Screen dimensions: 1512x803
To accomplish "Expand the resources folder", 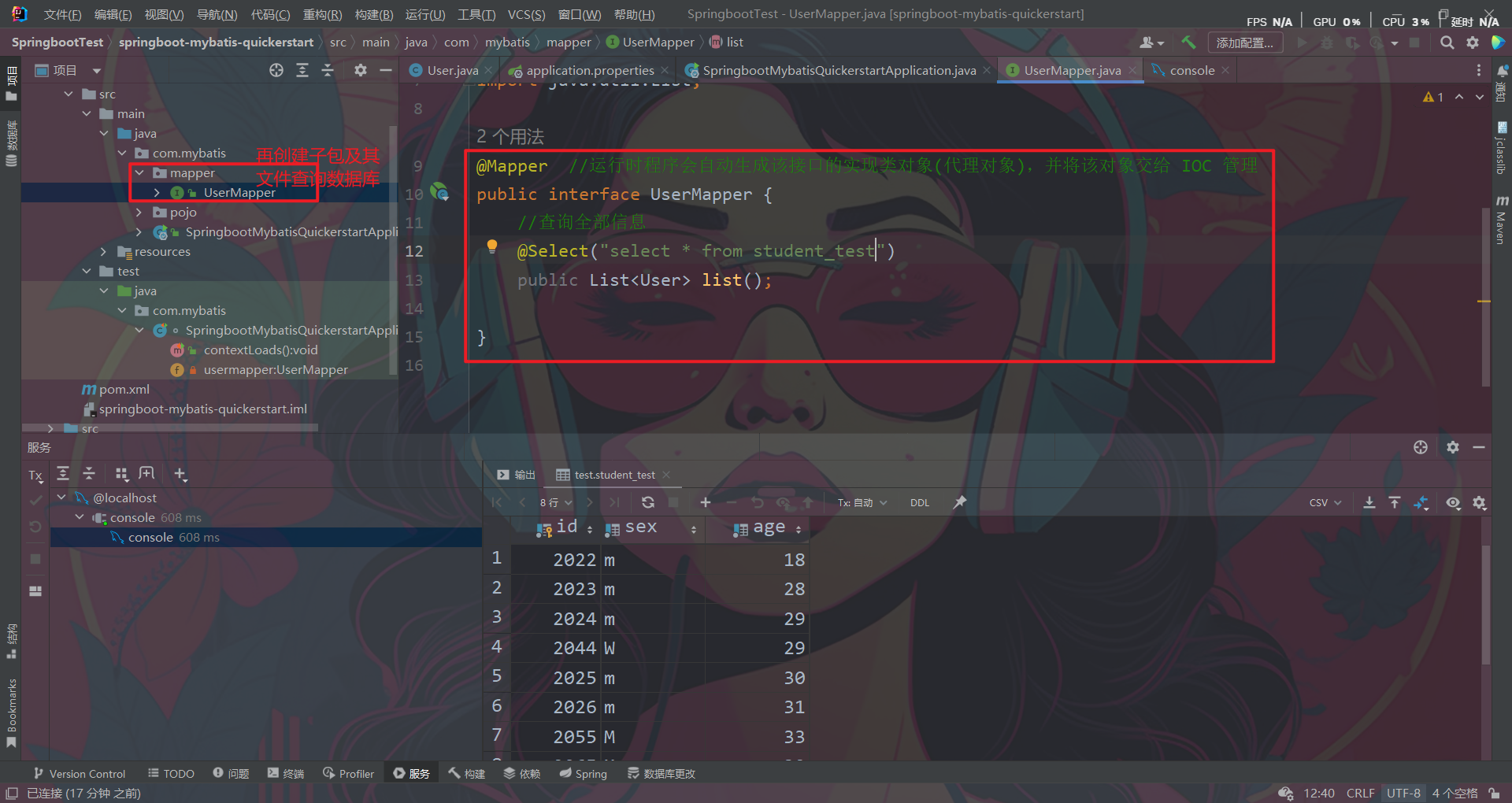I will (104, 251).
